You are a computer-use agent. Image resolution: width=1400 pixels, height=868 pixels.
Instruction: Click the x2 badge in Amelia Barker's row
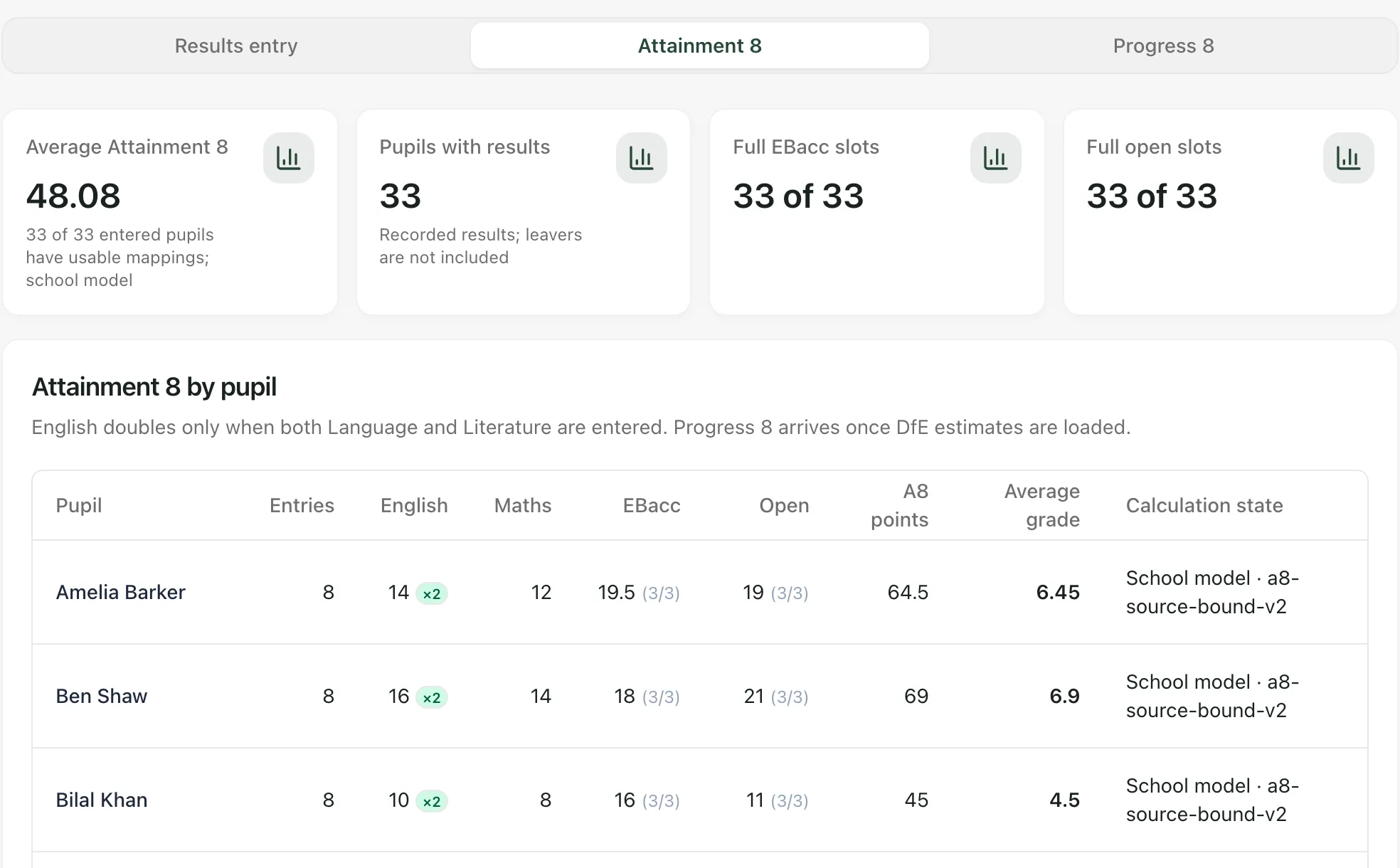432,593
